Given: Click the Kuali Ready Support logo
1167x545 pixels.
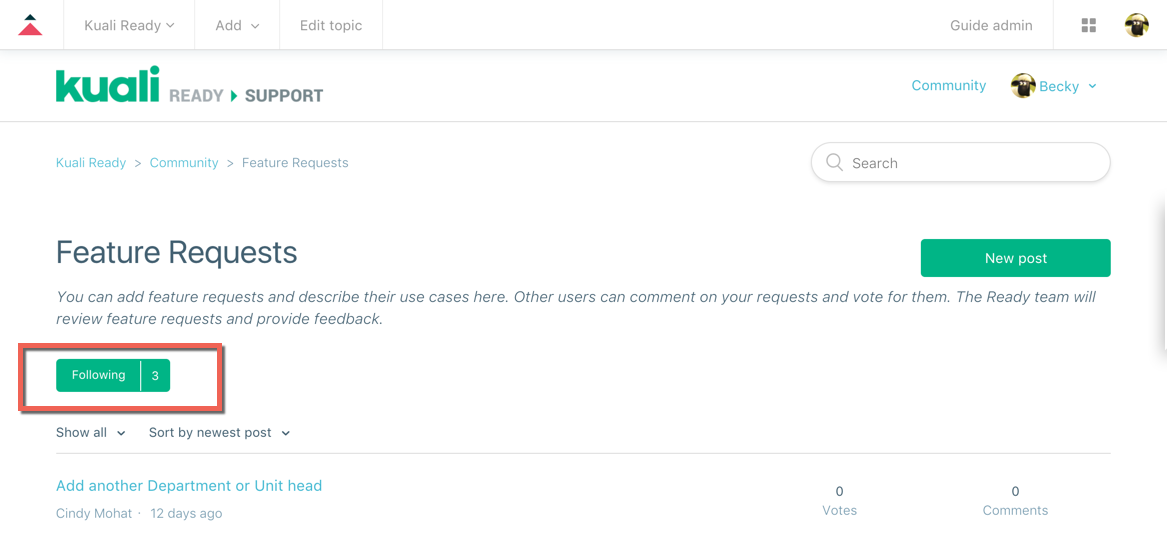Looking at the screenshot, I should (189, 86).
